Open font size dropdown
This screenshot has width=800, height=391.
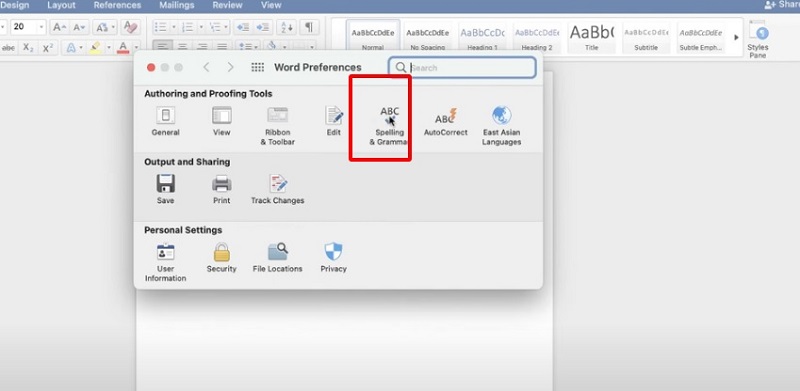41,27
